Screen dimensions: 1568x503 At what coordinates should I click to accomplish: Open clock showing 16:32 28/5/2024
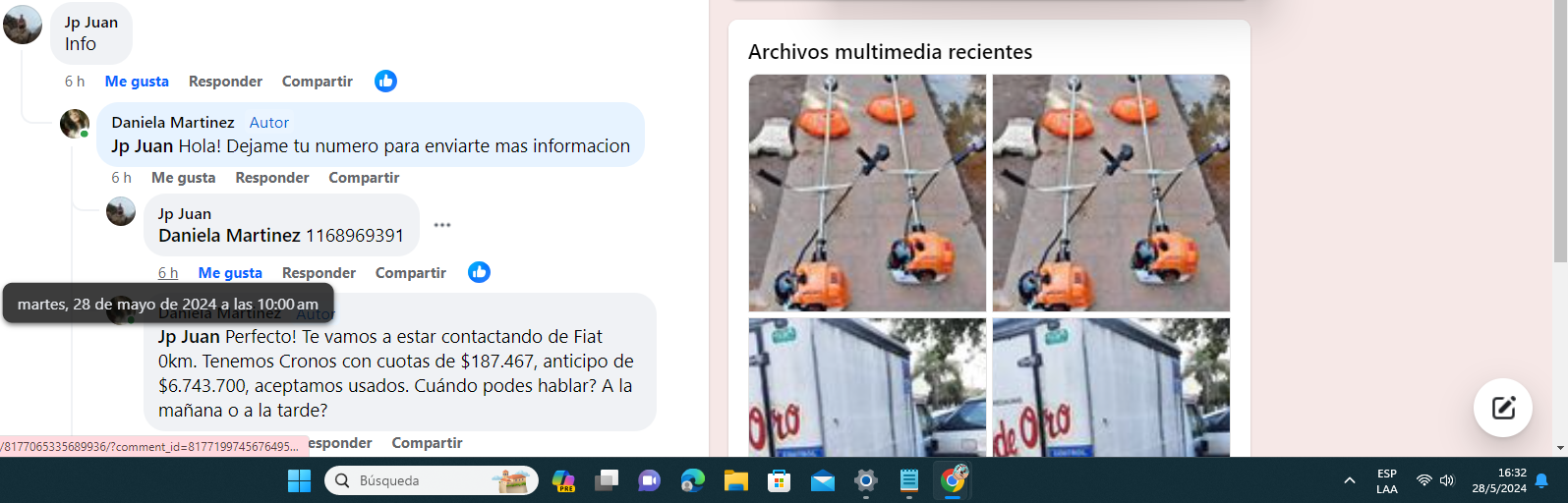(x=1499, y=480)
